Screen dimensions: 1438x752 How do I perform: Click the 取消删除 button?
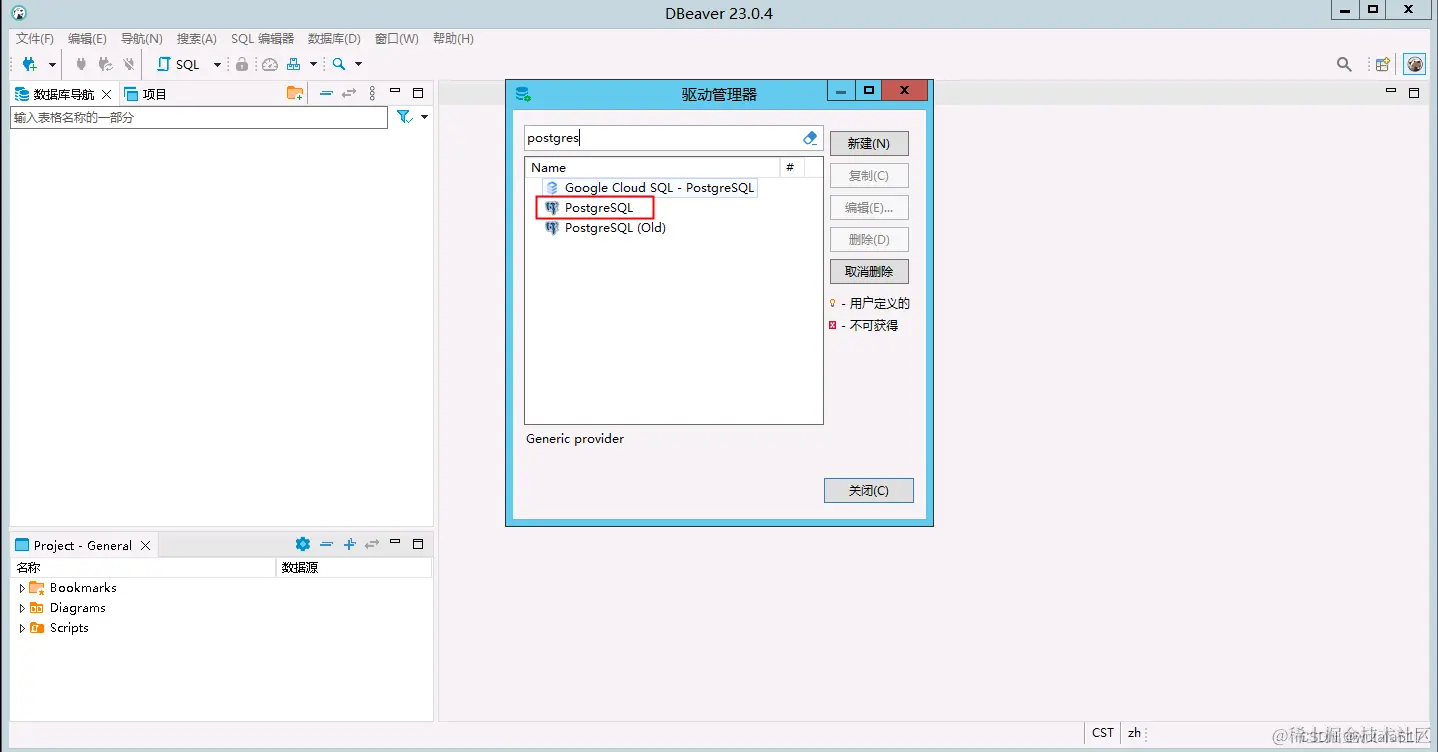869,271
